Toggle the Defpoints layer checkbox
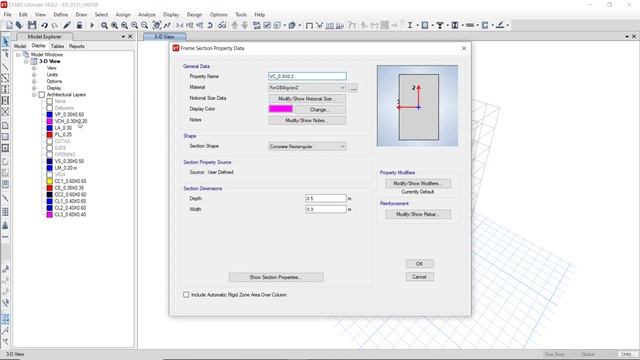Viewport: 640px width, 360px height. tap(49, 108)
